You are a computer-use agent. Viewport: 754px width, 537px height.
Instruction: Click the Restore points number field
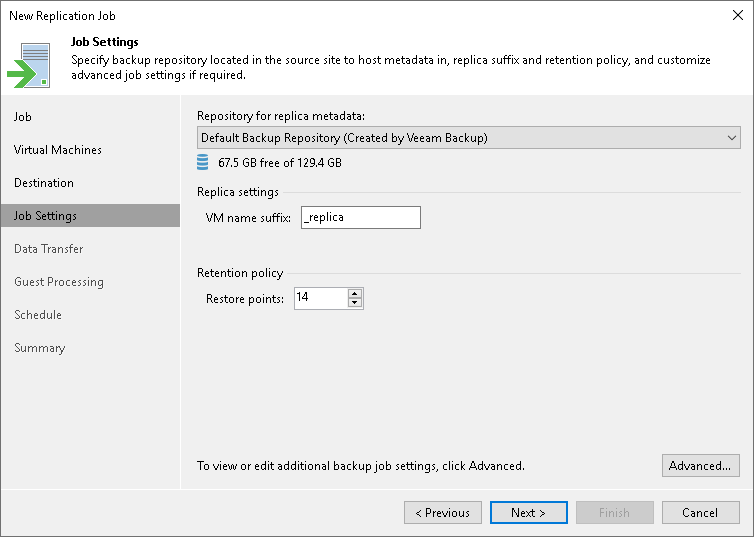[320, 298]
